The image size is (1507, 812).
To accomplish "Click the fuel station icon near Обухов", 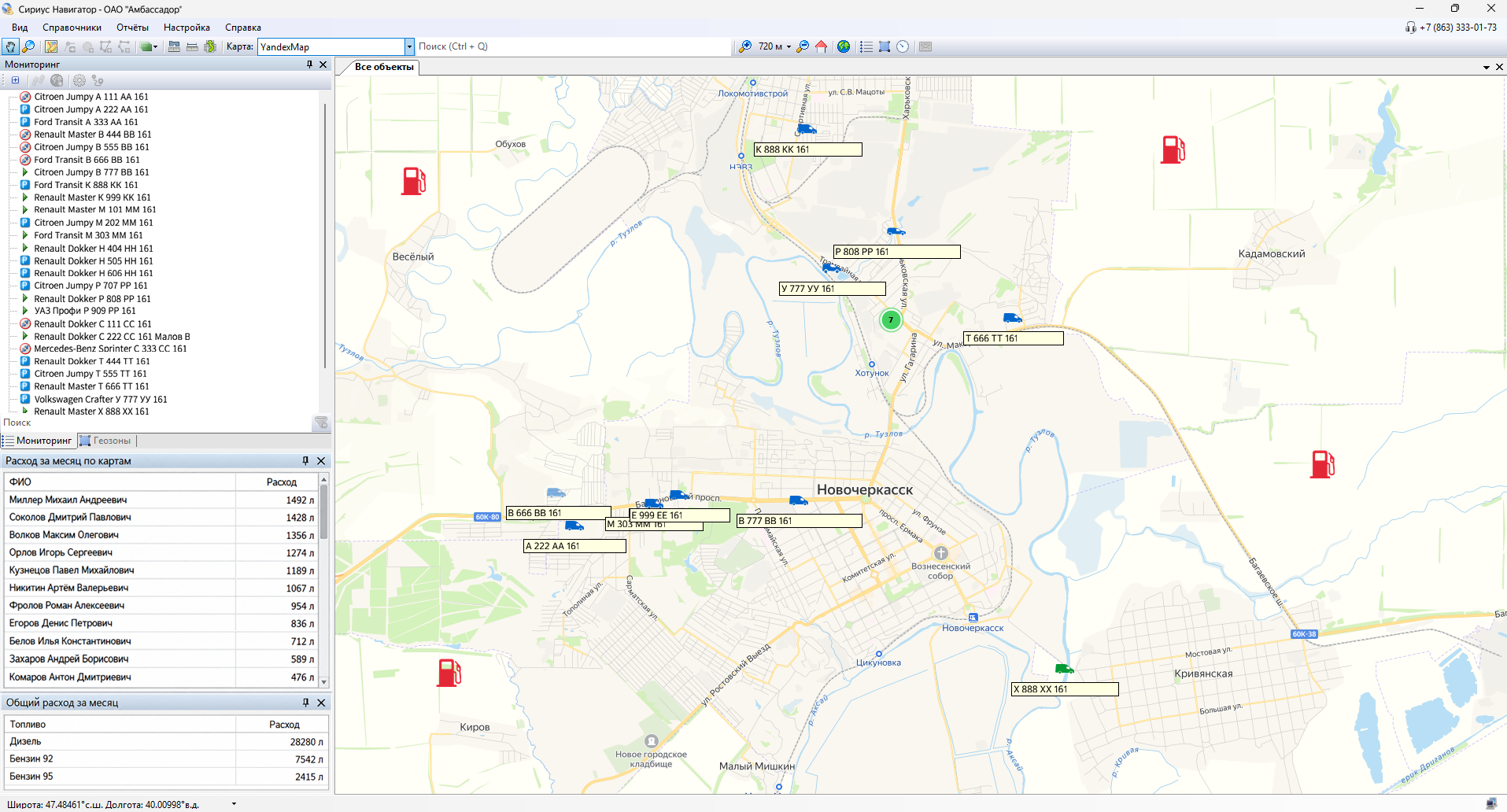I will pyautogui.click(x=413, y=181).
